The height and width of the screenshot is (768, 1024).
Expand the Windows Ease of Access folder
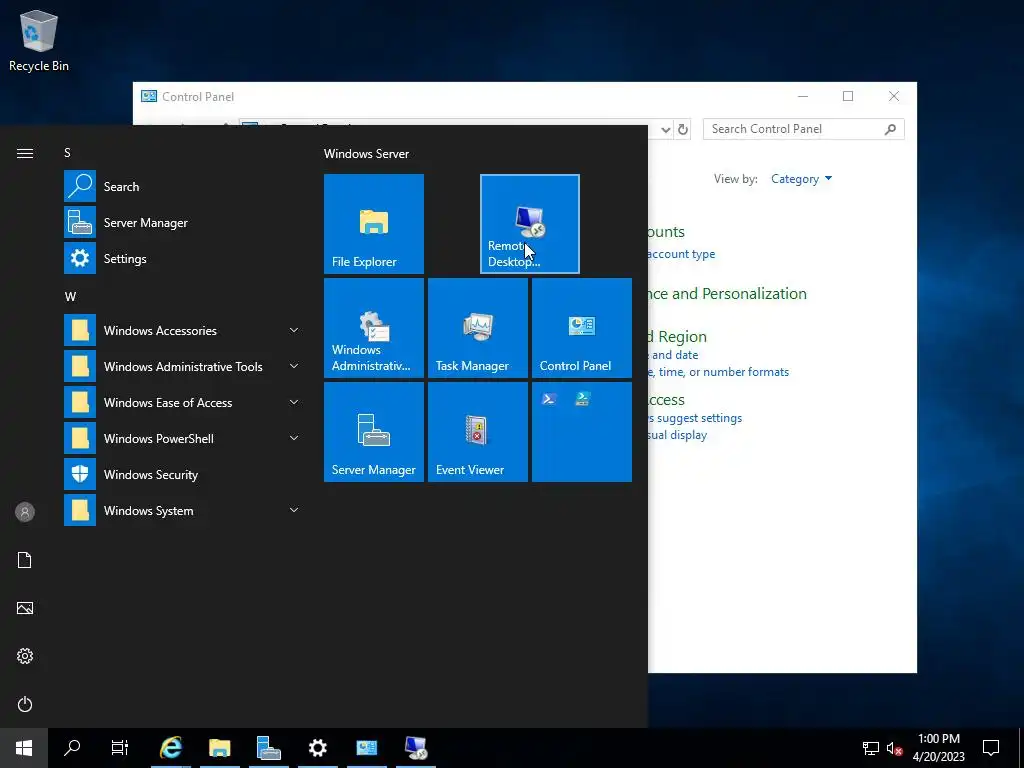click(183, 402)
